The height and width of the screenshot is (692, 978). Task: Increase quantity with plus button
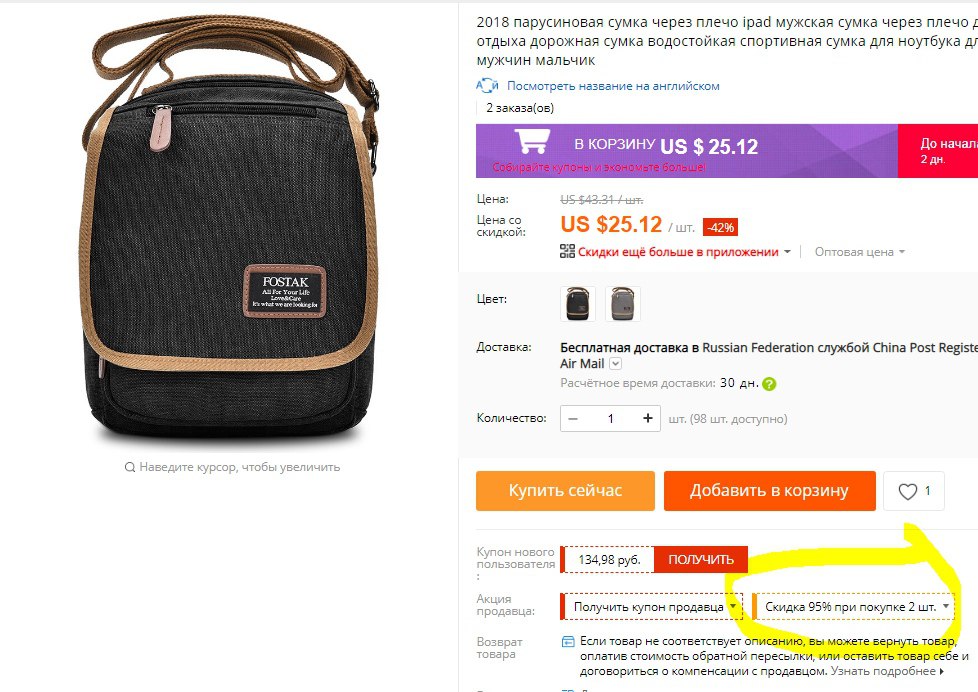647,418
